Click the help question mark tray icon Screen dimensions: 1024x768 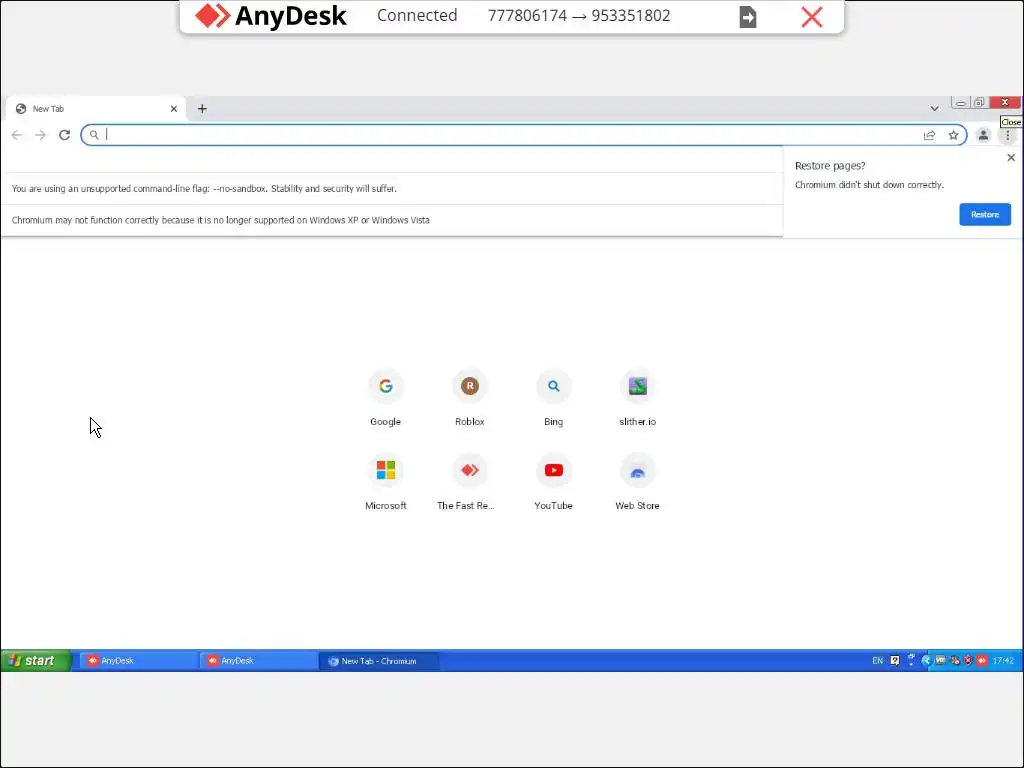point(895,660)
